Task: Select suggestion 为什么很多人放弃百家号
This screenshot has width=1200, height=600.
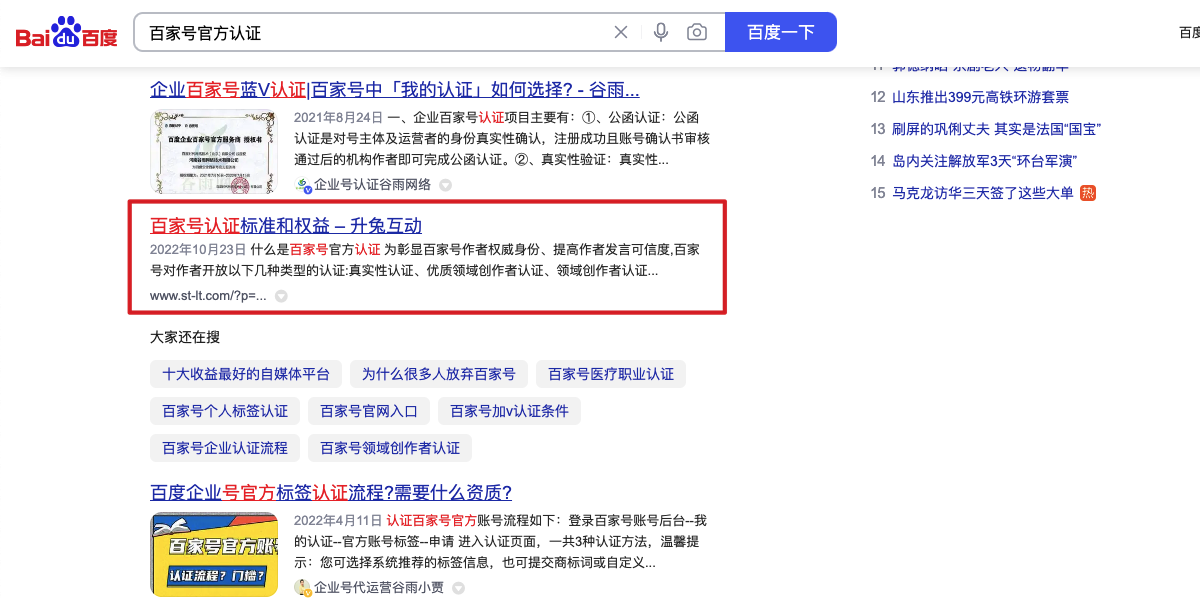Action: [x=439, y=374]
